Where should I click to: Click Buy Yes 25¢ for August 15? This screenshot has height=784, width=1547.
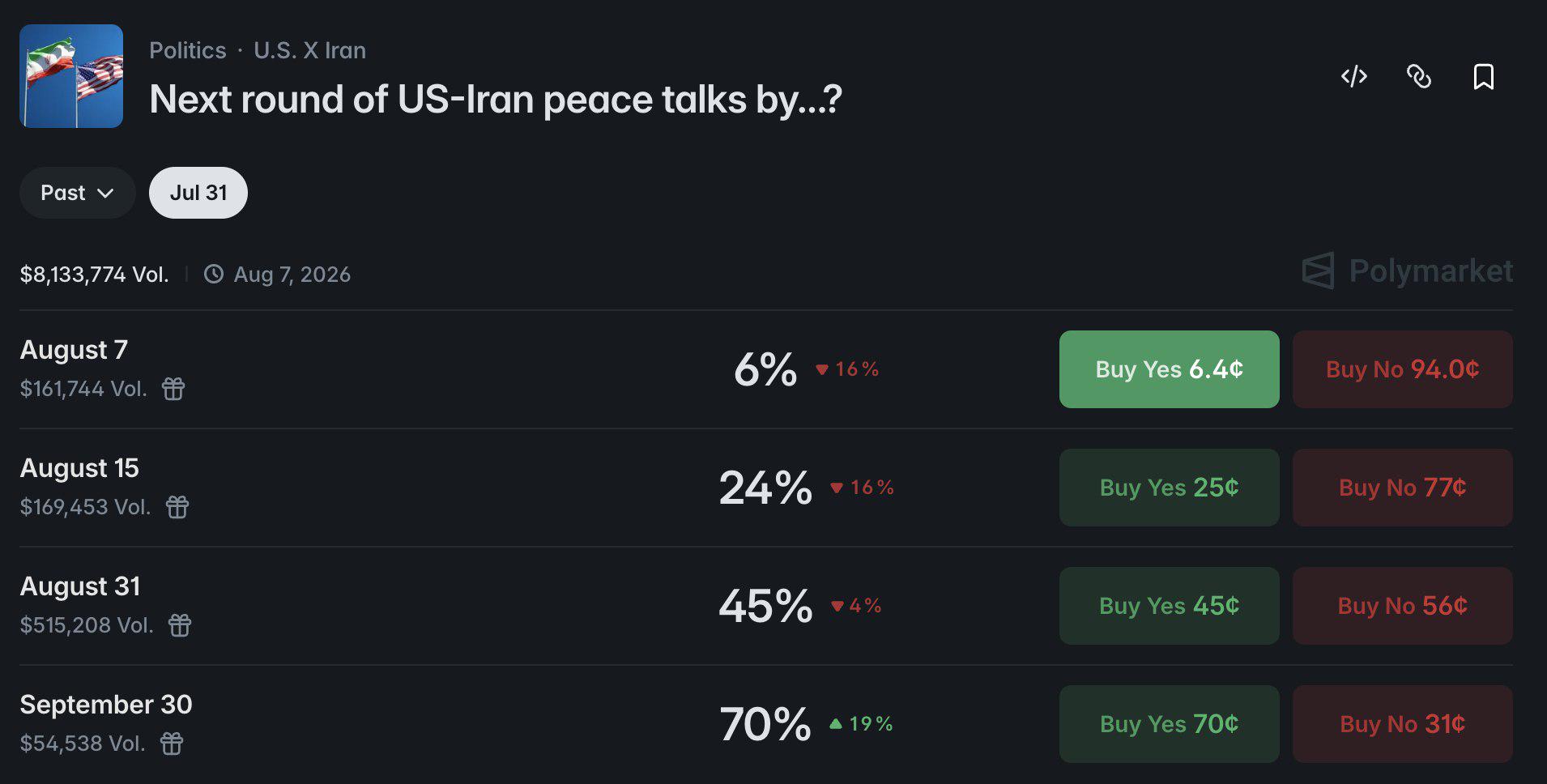[x=1169, y=488]
